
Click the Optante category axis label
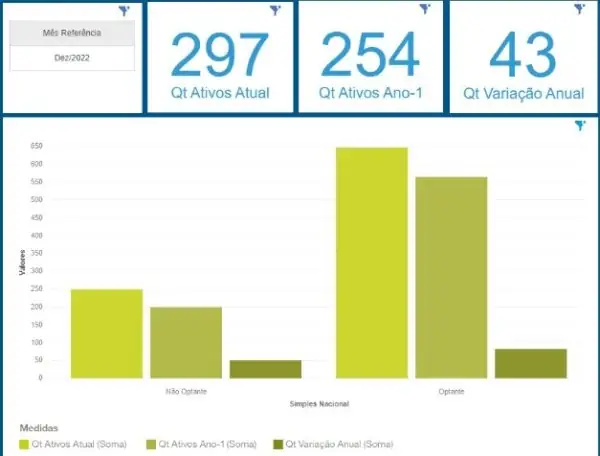pos(451,391)
